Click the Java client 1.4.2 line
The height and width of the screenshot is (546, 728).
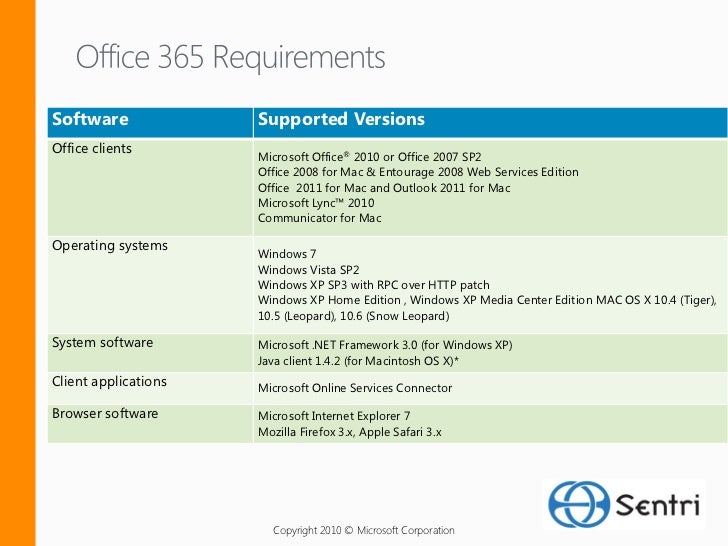pyautogui.click(x=358, y=361)
